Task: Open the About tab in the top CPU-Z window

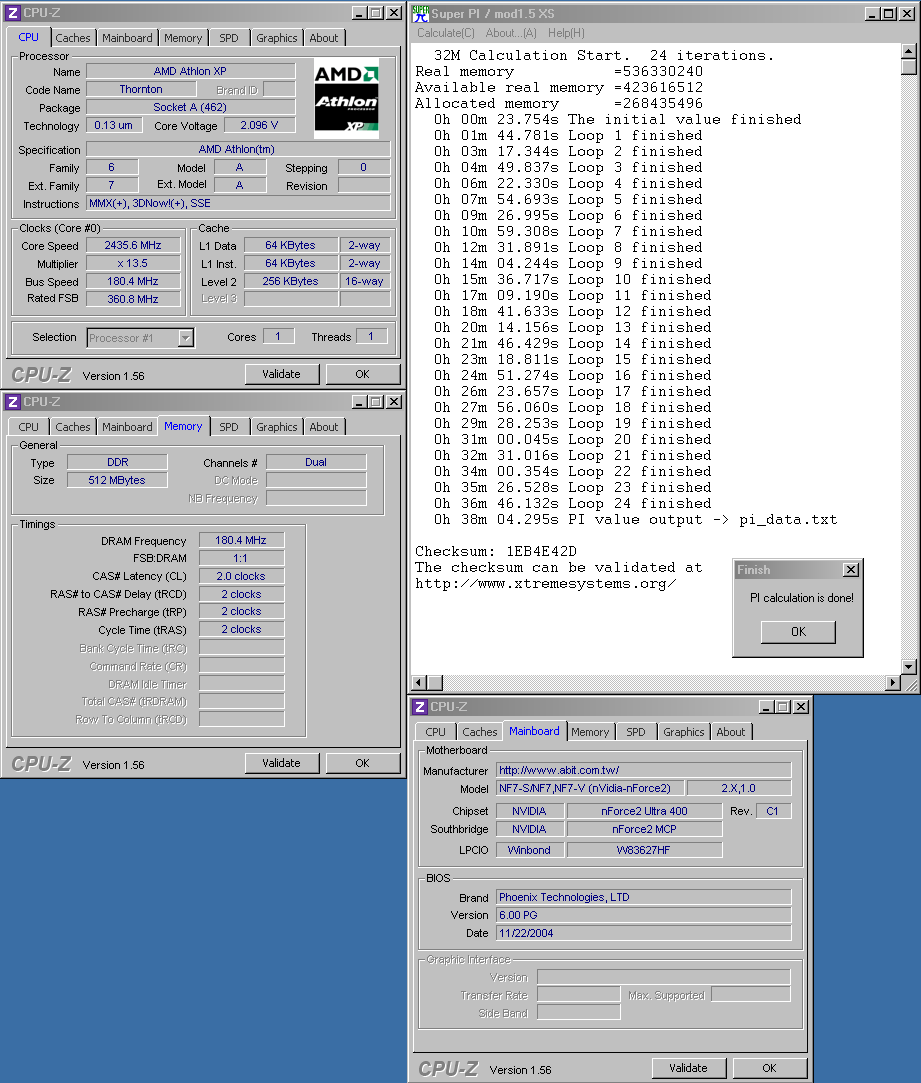Action: point(323,38)
